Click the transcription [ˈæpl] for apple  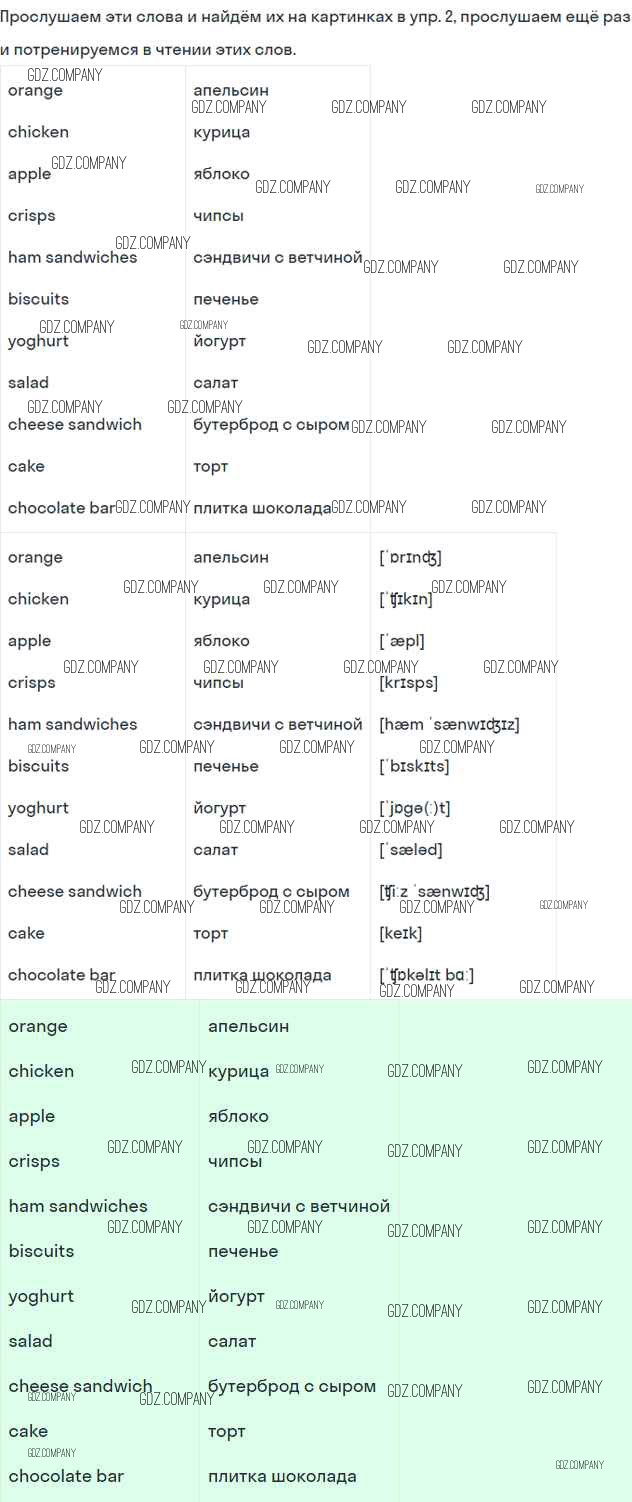coord(403,641)
